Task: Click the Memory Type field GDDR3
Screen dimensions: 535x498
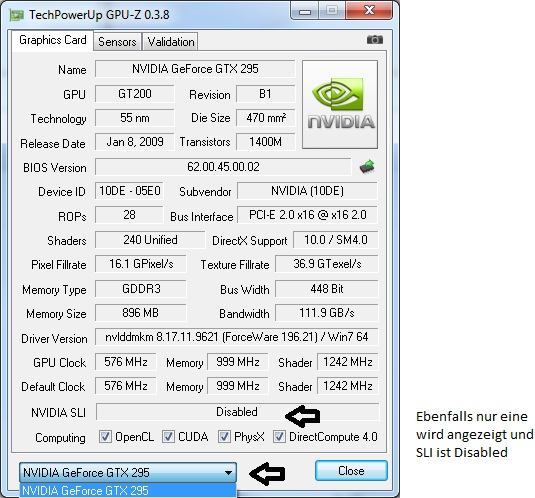Action: tap(141, 289)
